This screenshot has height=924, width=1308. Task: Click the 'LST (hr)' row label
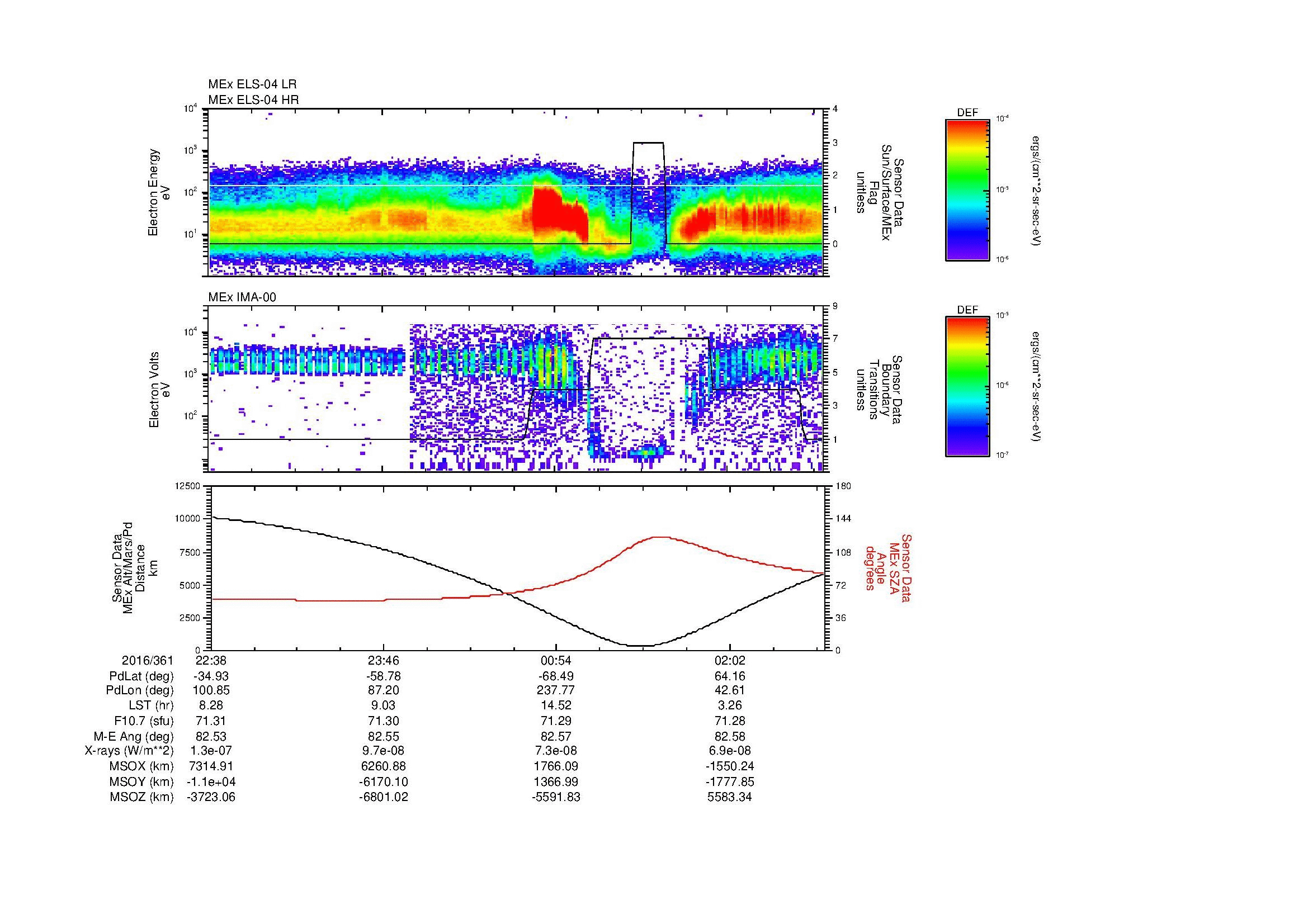tap(151, 706)
